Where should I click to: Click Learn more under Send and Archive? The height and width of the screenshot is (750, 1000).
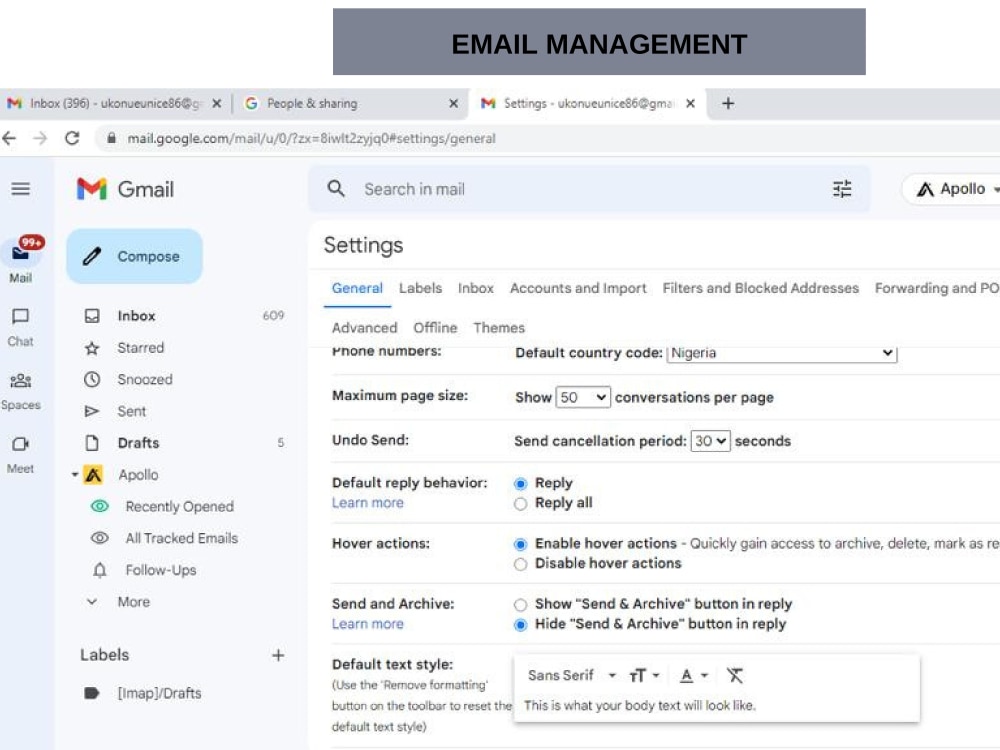pos(367,624)
